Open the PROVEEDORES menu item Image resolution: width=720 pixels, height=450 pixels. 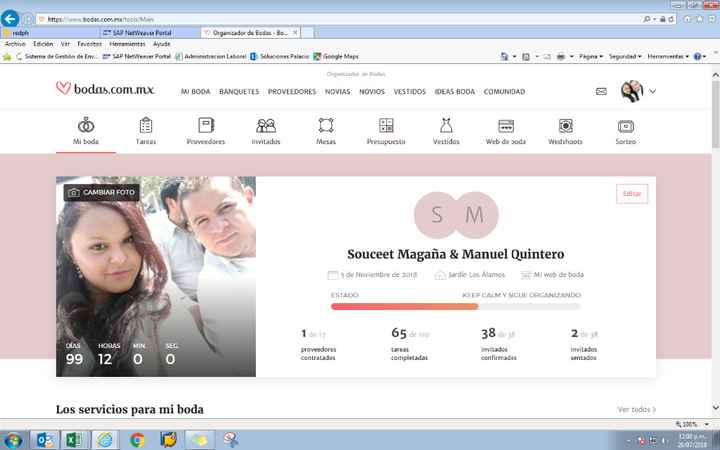tap(292, 91)
